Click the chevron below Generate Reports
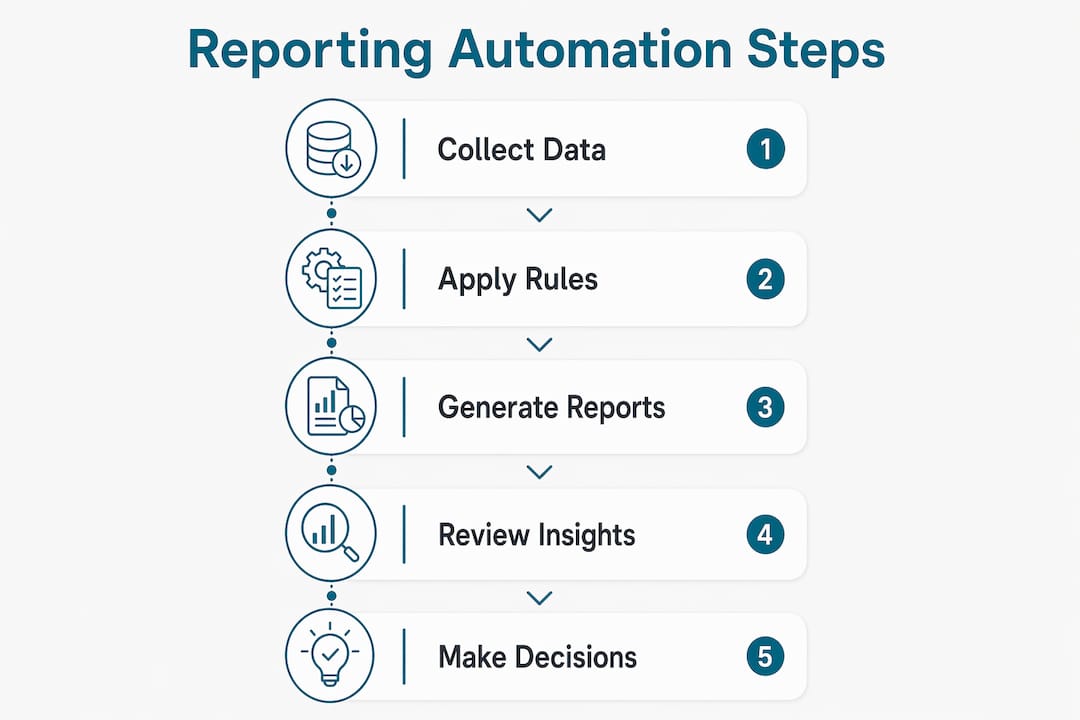 [x=539, y=472]
